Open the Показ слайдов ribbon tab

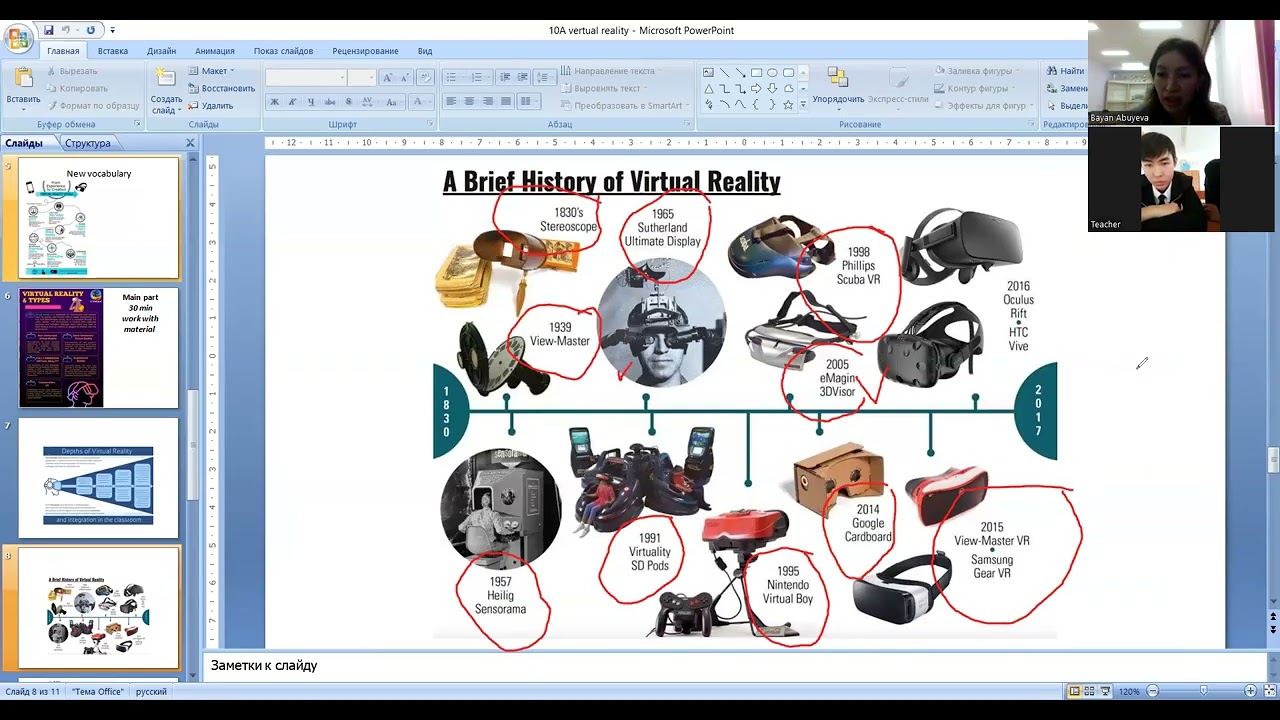tap(283, 51)
